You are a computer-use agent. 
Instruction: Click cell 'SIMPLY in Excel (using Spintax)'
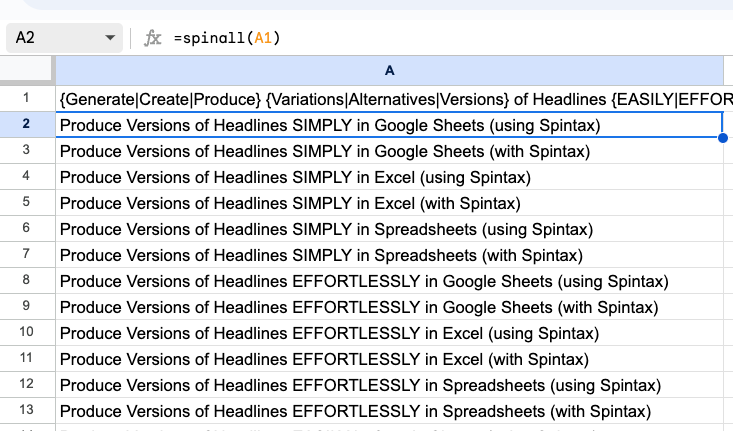click(x=389, y=177)
